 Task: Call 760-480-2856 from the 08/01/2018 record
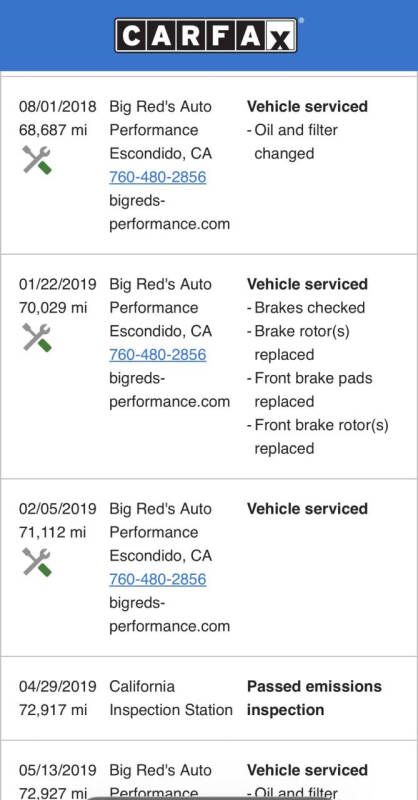(158, 177)
